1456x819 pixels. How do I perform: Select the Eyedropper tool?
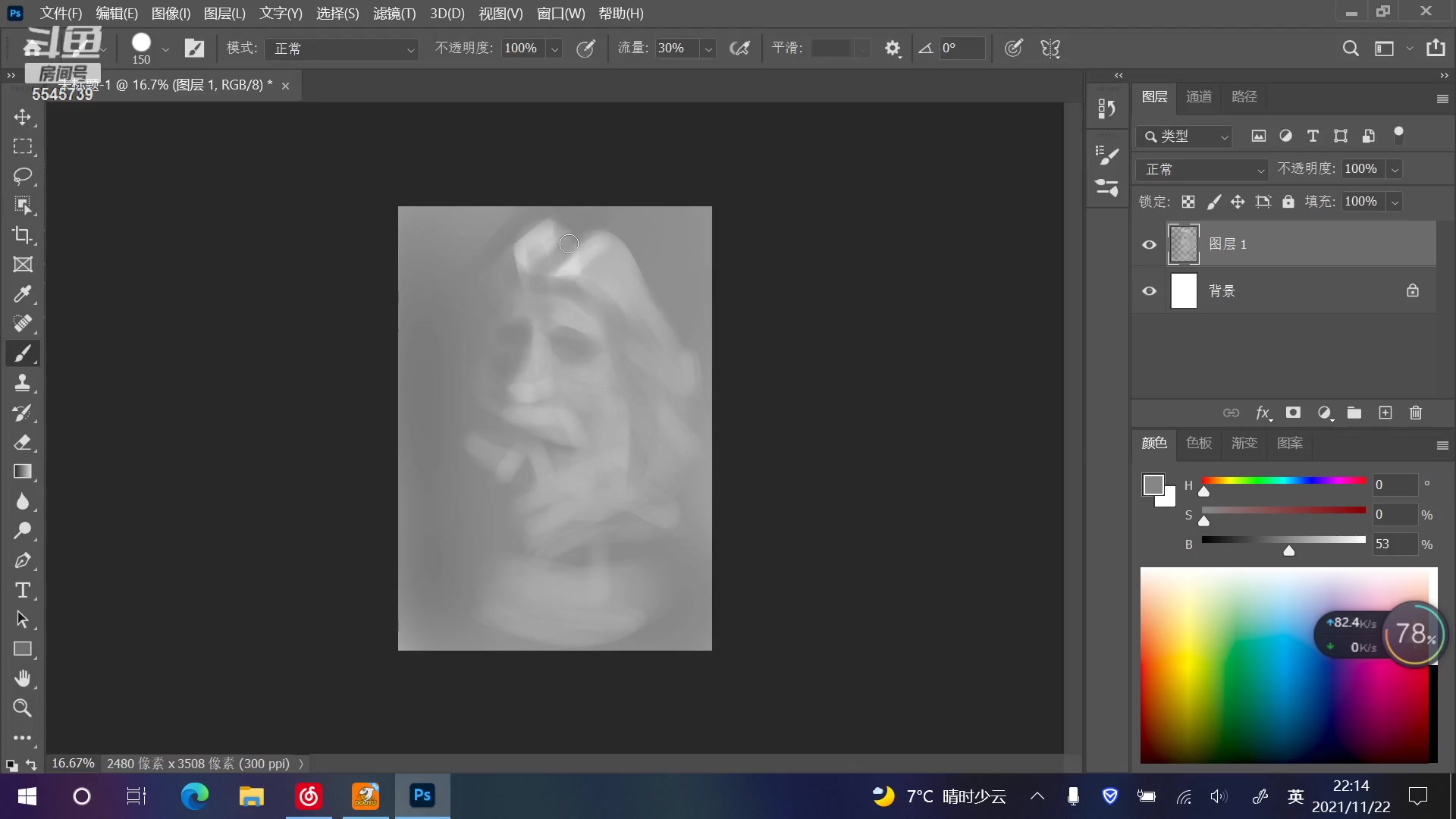23,294
